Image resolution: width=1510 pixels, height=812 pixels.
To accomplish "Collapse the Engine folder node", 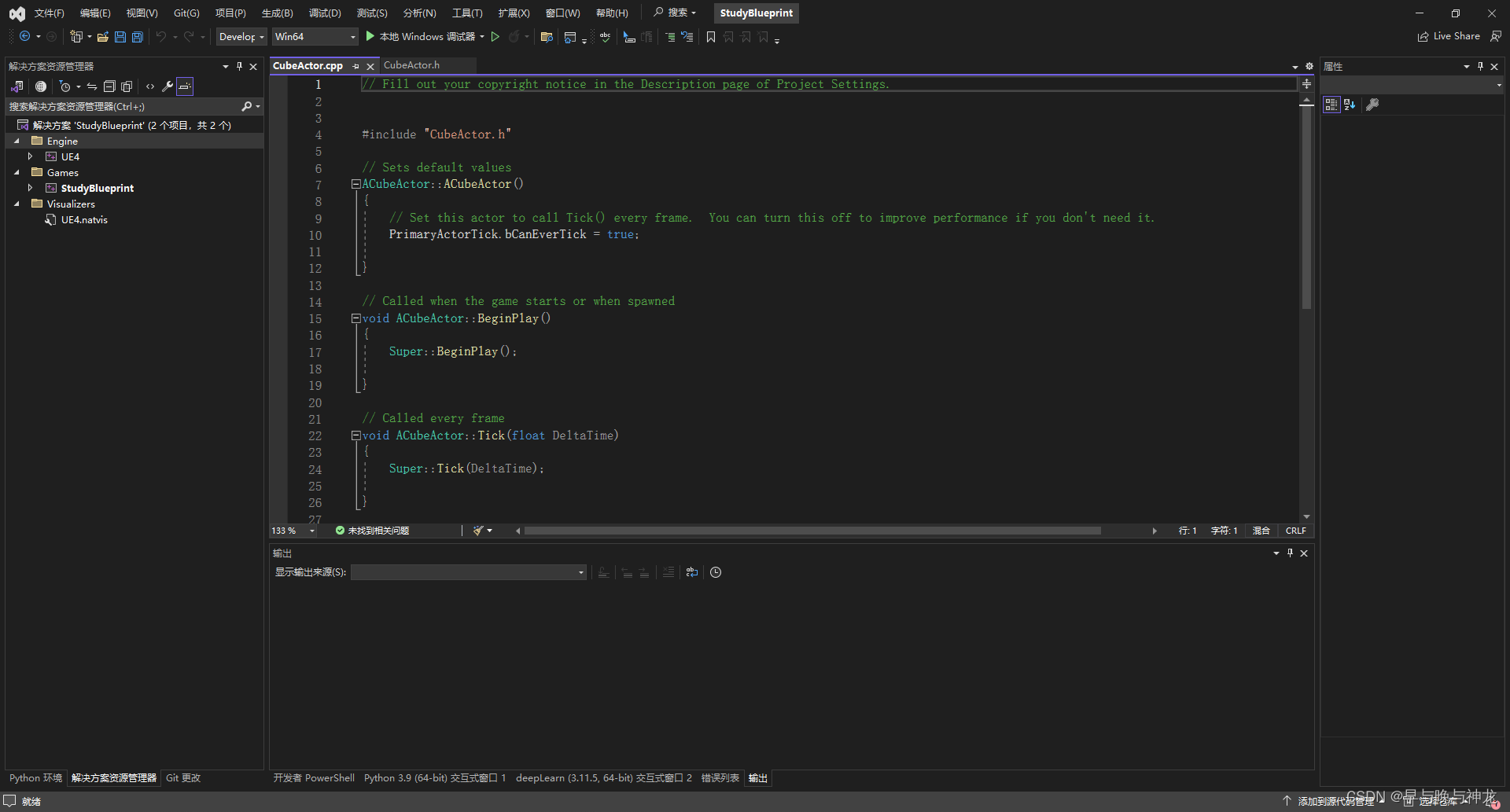I will (17, 141).
